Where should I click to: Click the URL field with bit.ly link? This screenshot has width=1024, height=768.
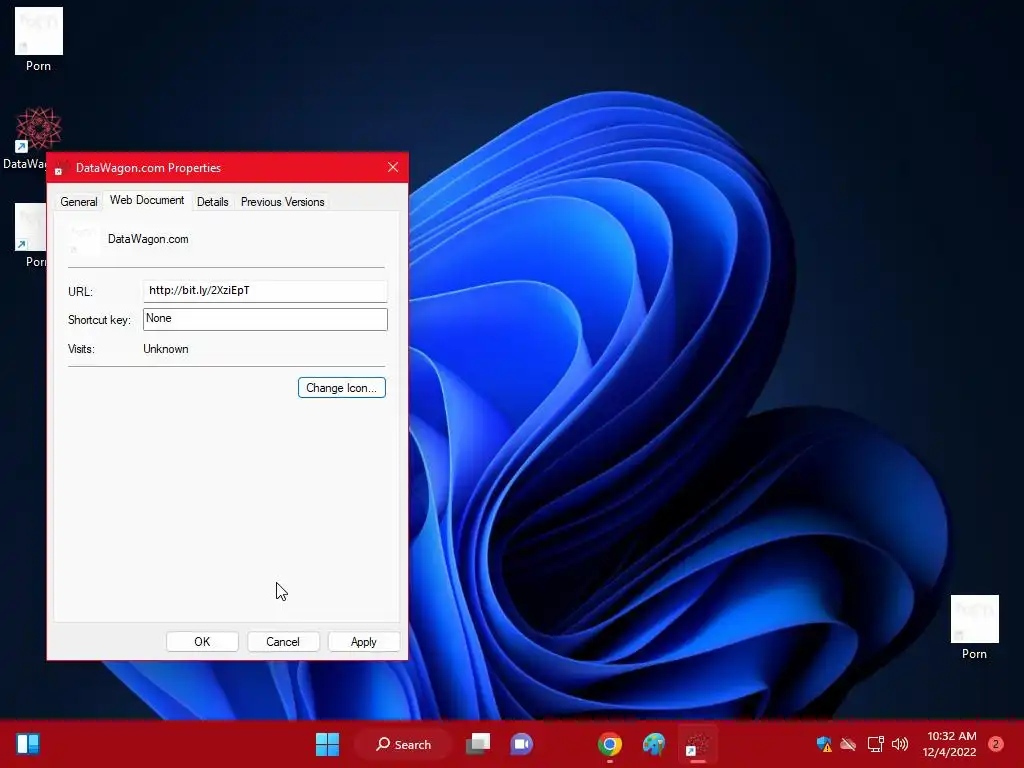265,291
